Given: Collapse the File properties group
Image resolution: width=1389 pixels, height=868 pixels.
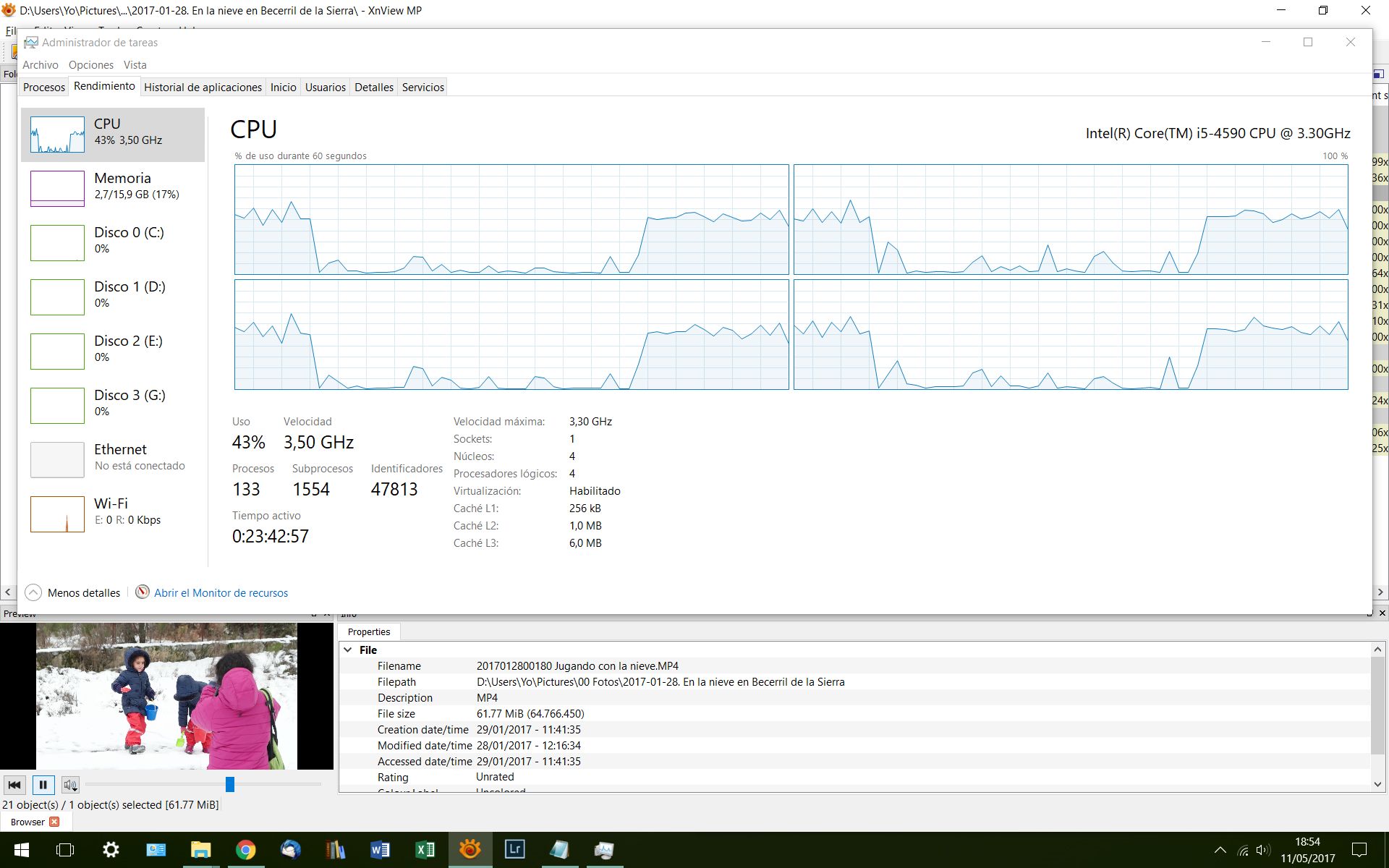Looking at the screenshot, I should point(348,650).
